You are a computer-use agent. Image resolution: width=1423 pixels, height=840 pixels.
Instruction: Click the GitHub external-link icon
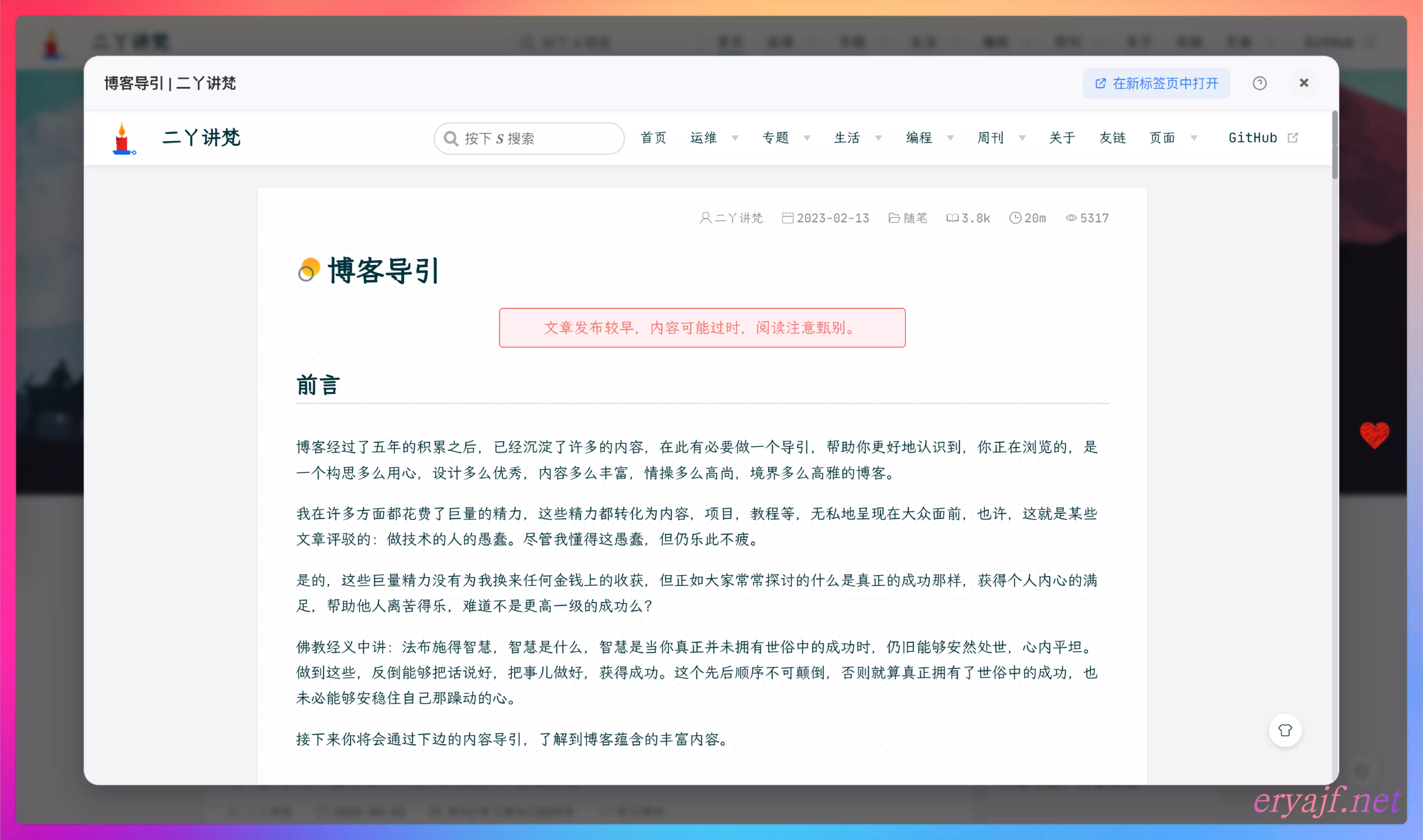tap(1293, 138)
